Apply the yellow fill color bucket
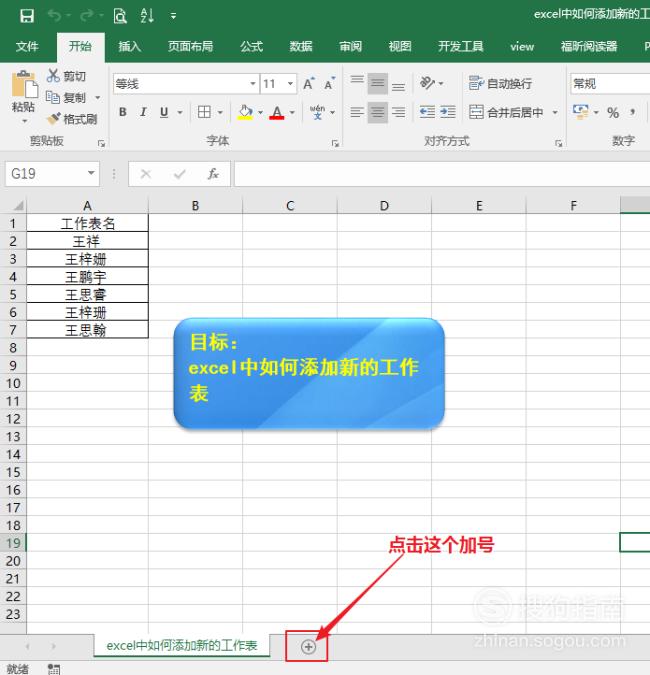 click(x=245, y=112)
